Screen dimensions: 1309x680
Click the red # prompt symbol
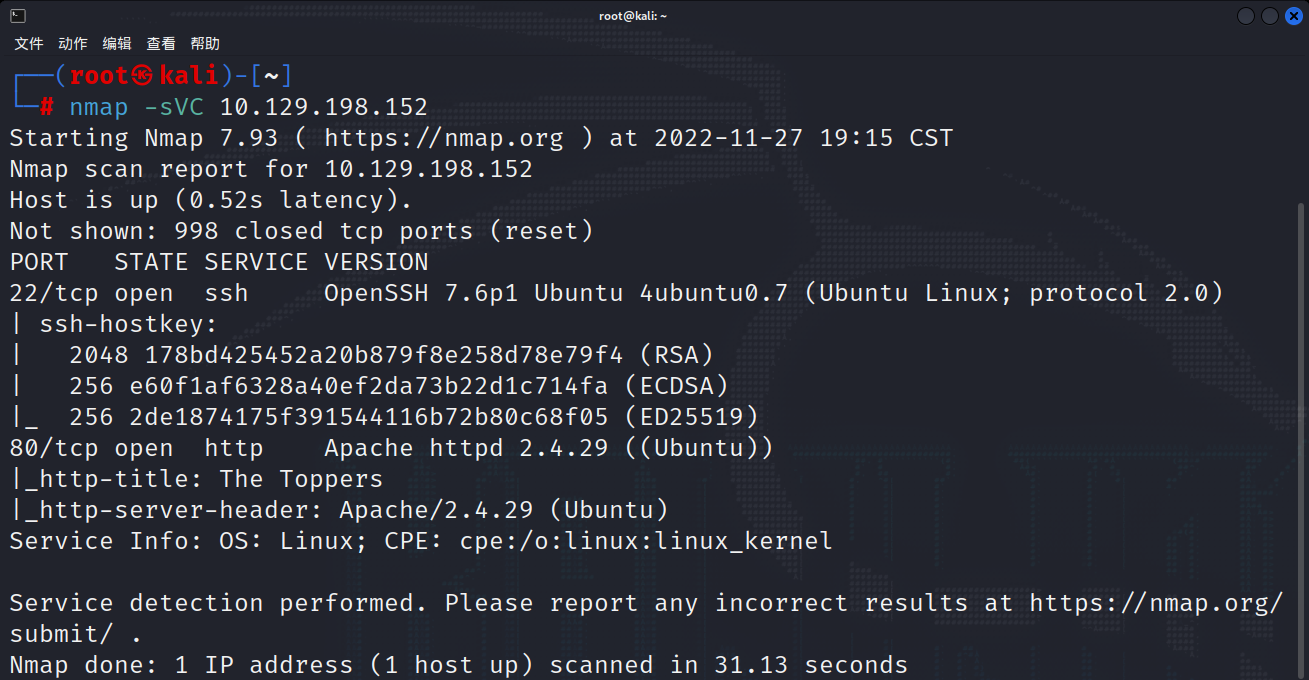click(x=47, y=107)
